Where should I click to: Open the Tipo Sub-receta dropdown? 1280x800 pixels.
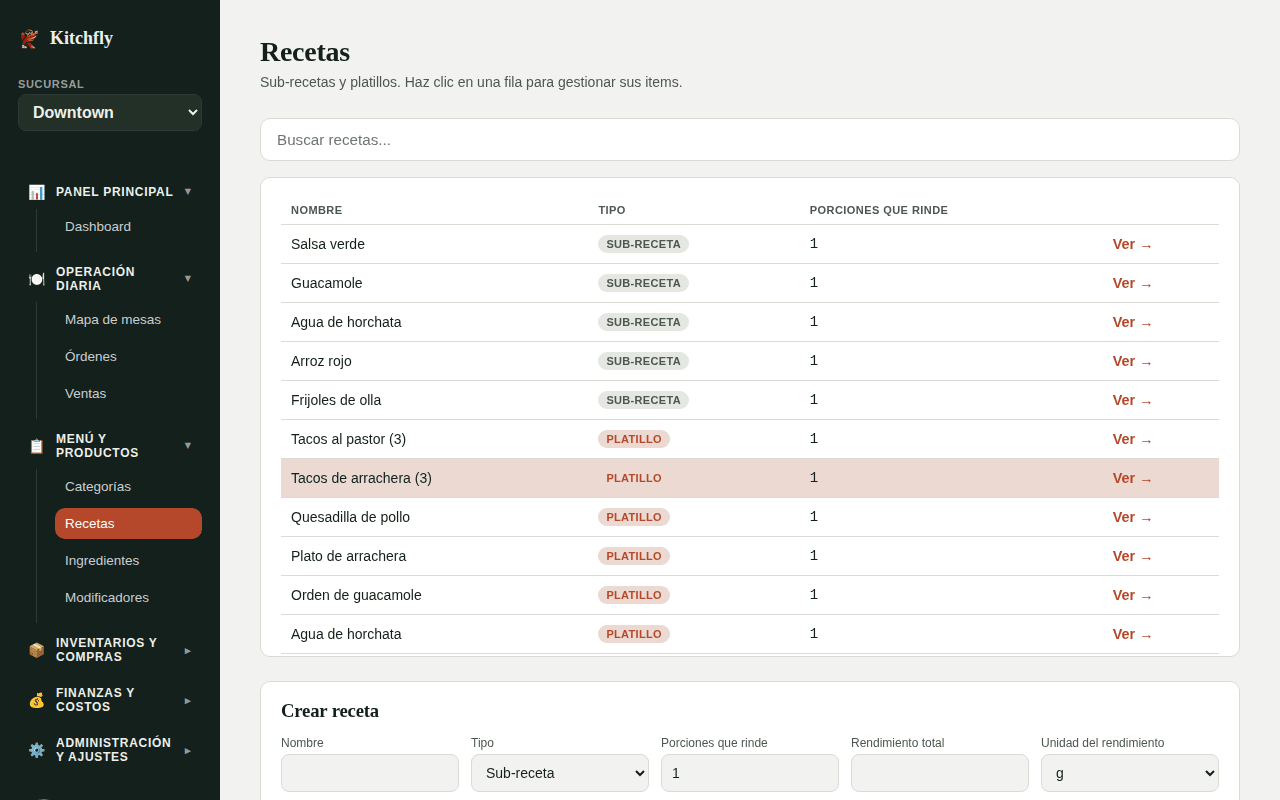click(x=560, y=773)
